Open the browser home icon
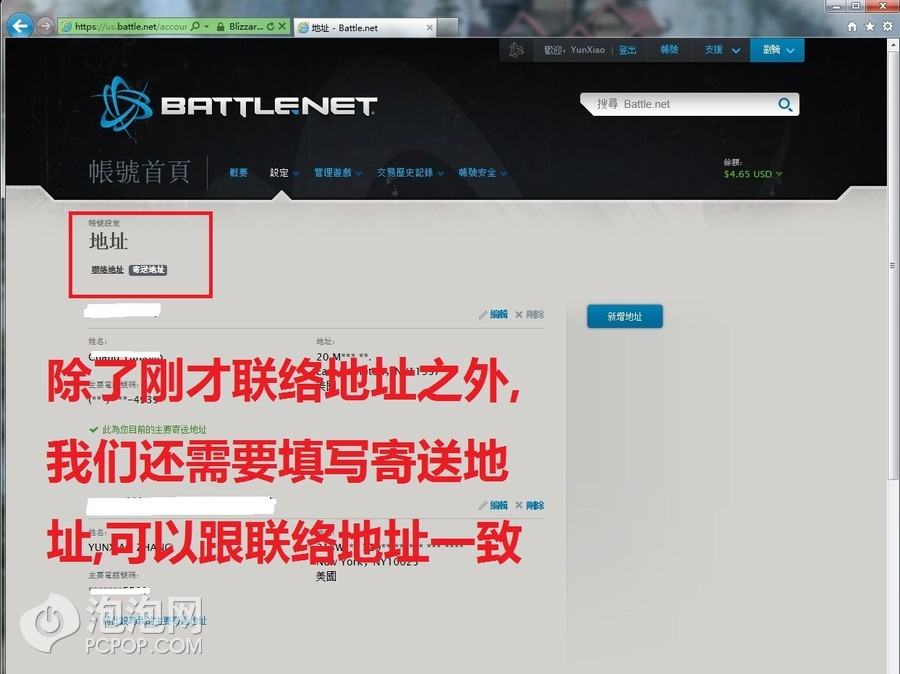Image resolution: width=900 pixels, height=674 pixels. 852,26
